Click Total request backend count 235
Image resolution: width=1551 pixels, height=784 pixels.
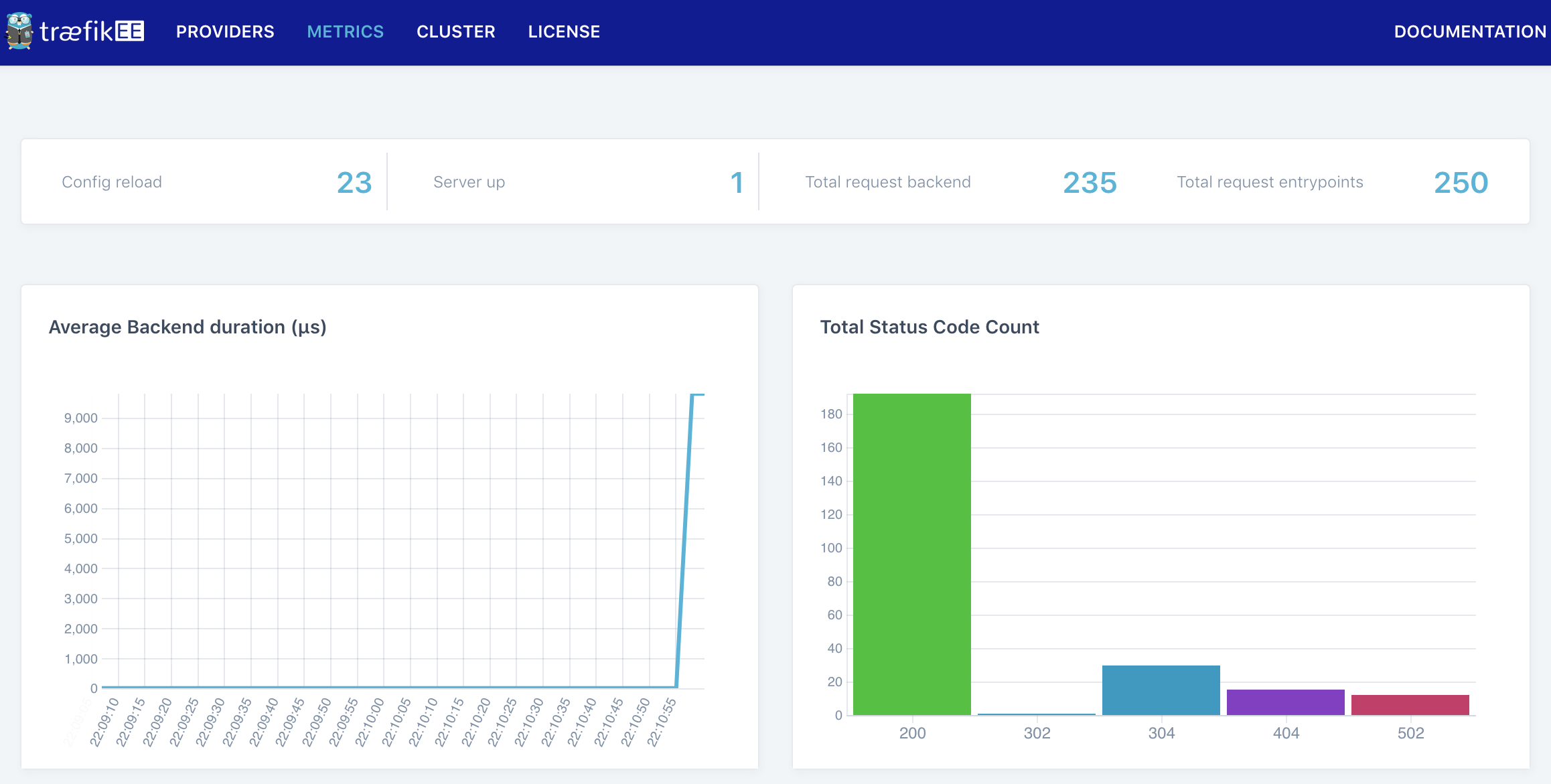pos(1090,183)
